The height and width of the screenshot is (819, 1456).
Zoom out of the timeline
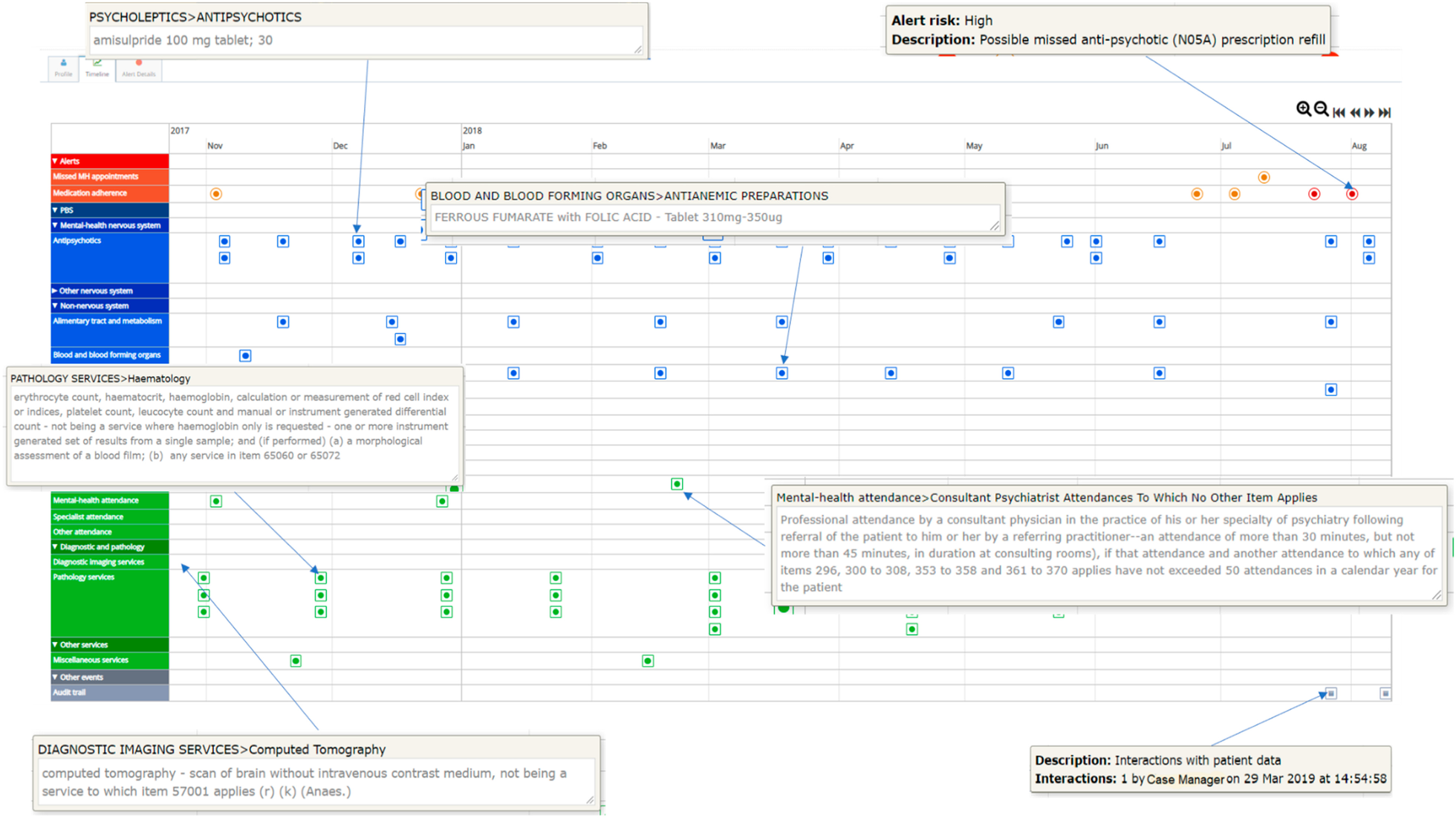pyautogui.click(x=1321, y=109)
